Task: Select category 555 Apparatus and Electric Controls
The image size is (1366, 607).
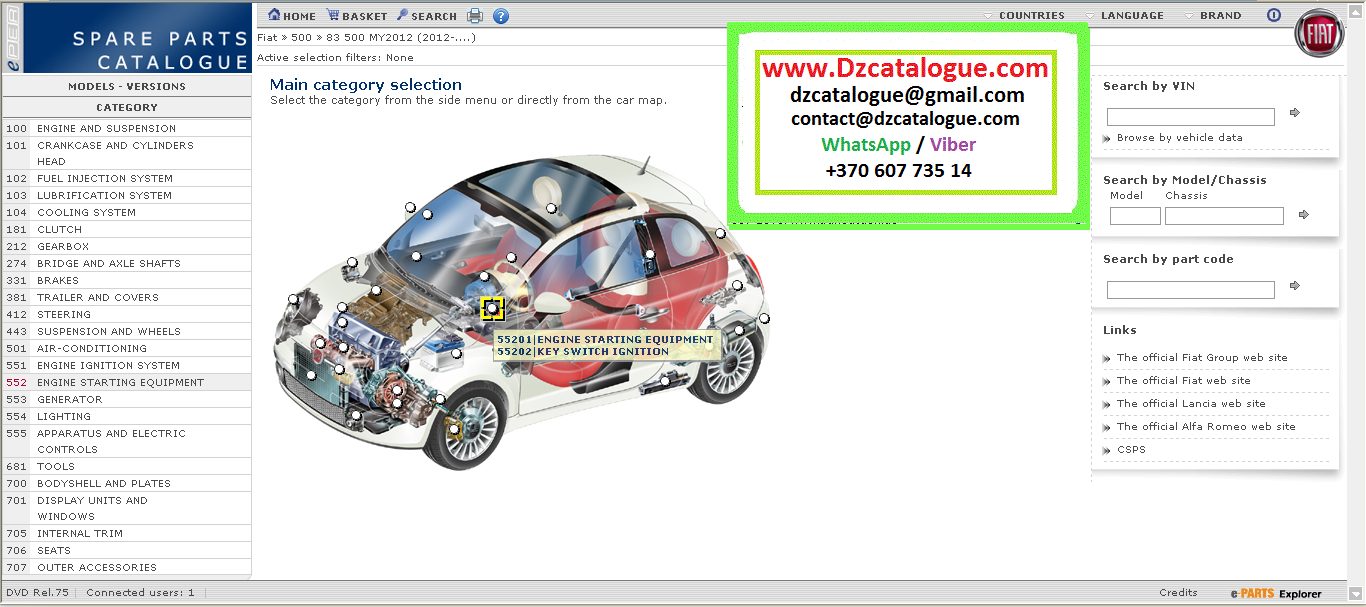Action: (127, 442)
